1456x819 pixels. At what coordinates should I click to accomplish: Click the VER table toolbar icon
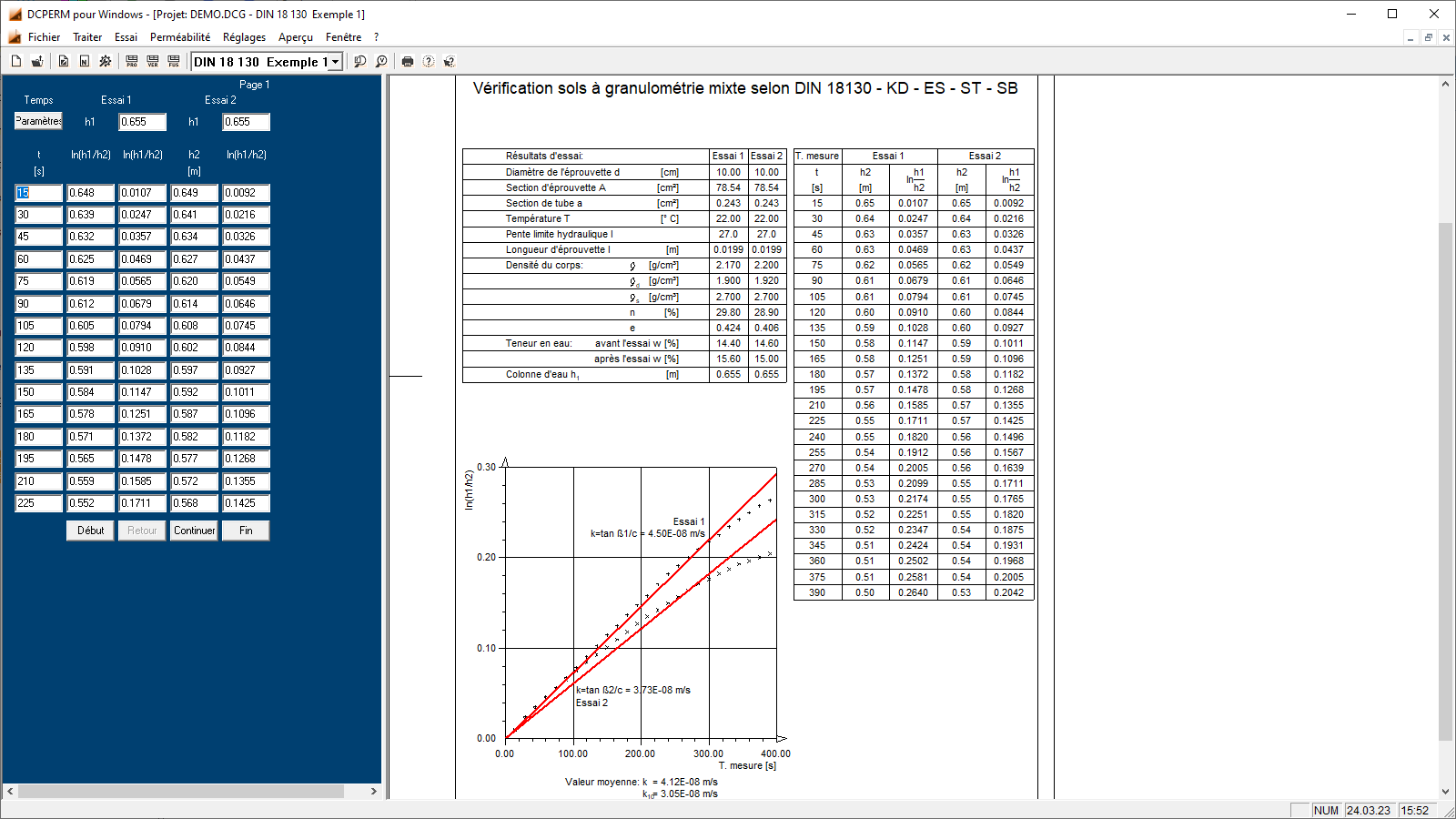[153, 62]
